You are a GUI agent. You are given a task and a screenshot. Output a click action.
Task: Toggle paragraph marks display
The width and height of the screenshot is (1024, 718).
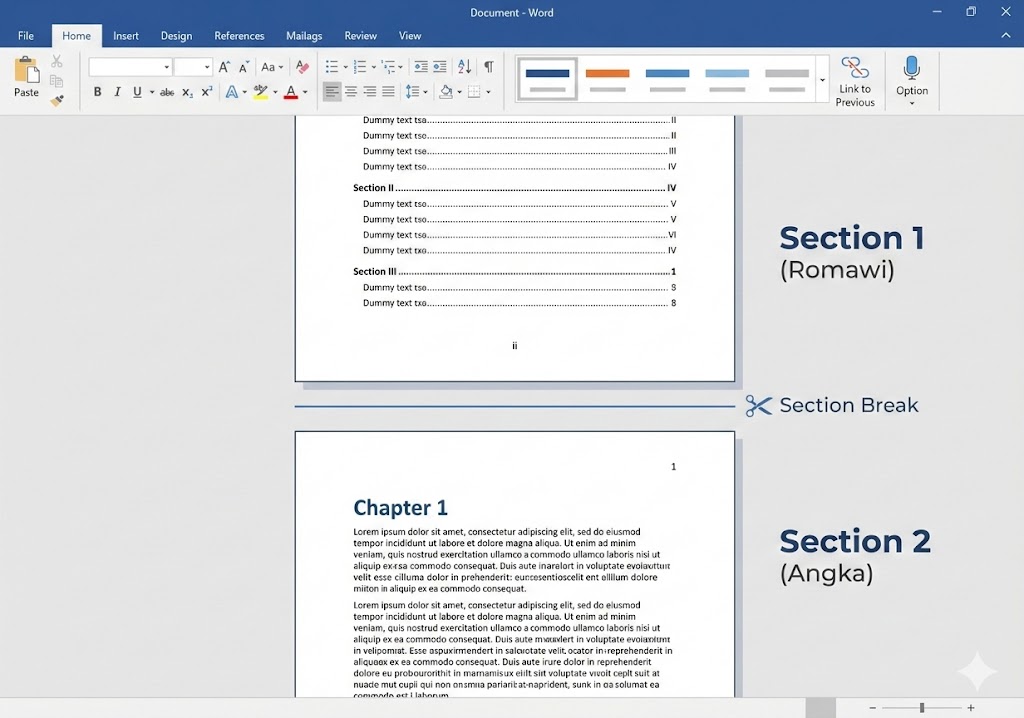click(x=487, y=66)
